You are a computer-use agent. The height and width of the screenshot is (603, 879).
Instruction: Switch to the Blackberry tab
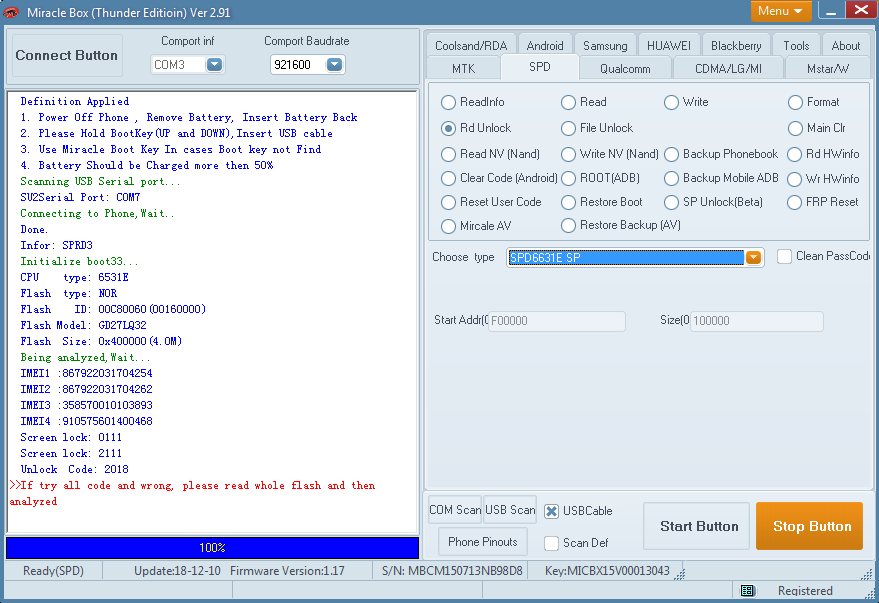click(736, 45)
